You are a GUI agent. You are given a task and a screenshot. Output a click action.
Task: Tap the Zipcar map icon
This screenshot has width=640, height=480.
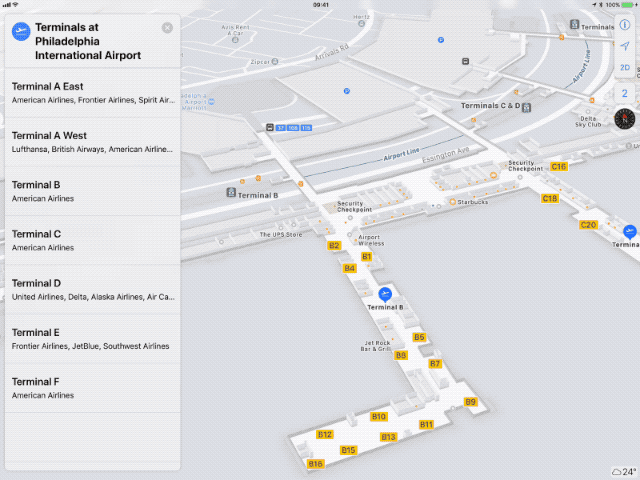click(275, 61)
